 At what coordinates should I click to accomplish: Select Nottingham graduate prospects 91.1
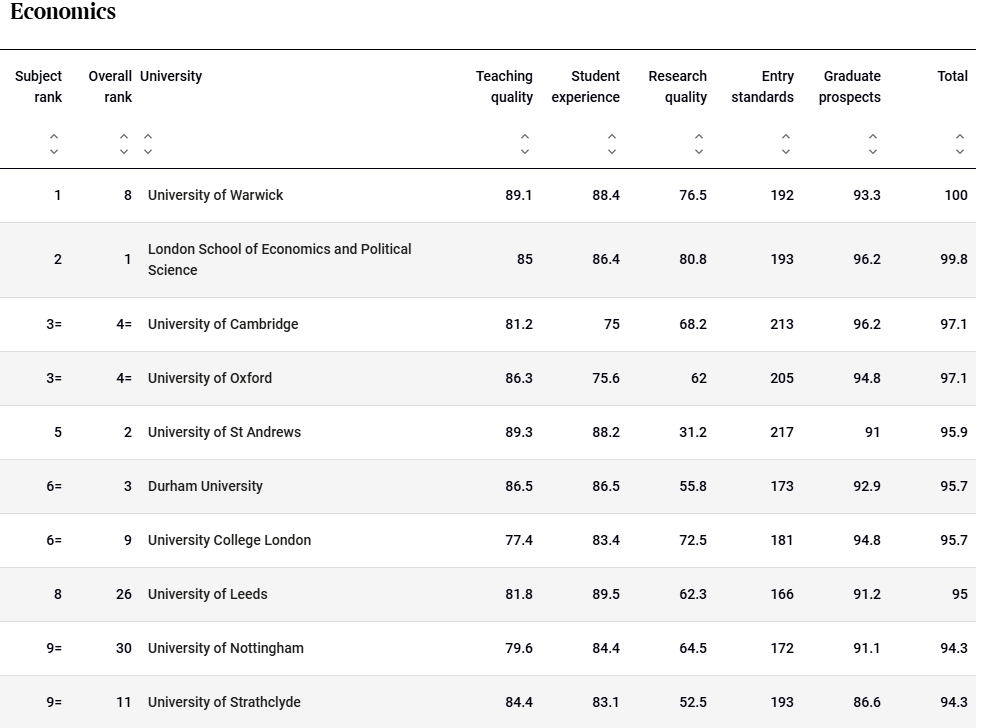click(867, 648)
